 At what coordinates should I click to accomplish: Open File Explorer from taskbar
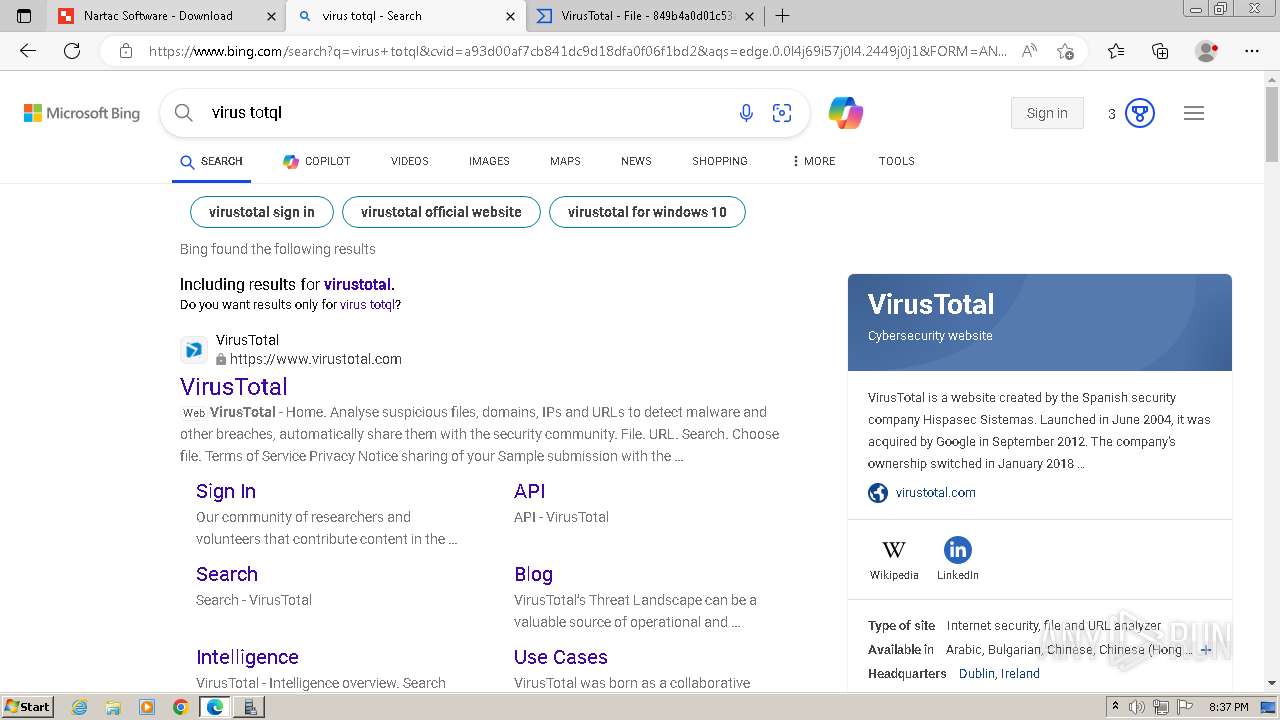[x=114, y=707]
